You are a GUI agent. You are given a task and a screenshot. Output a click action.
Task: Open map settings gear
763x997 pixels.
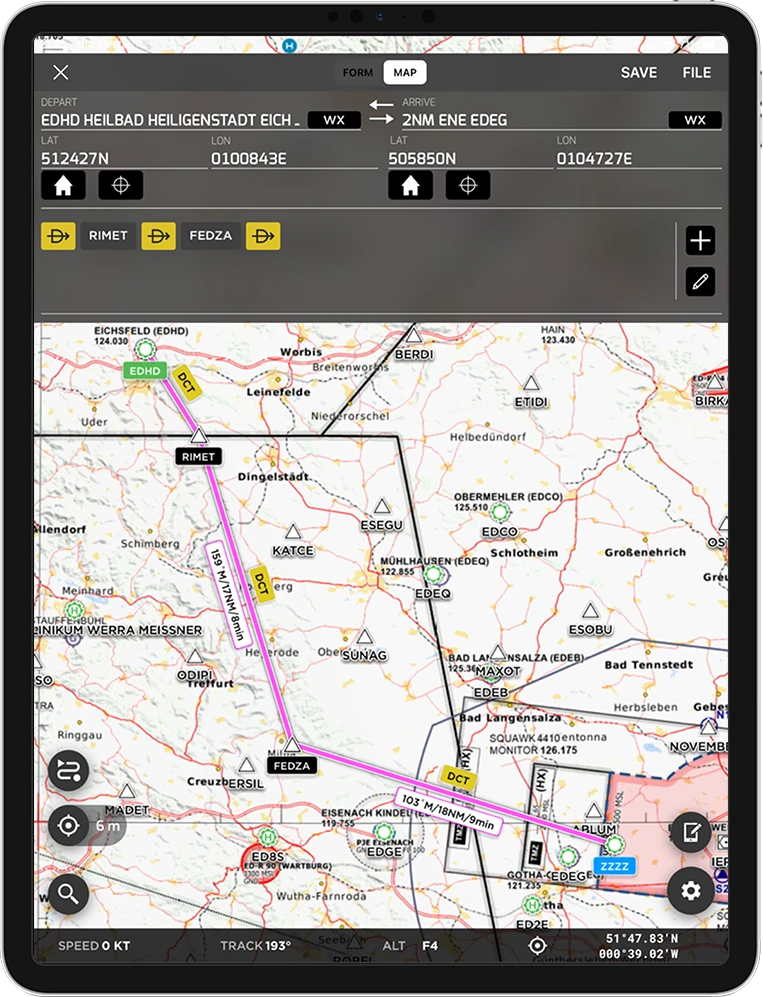[x=691, y=891]
